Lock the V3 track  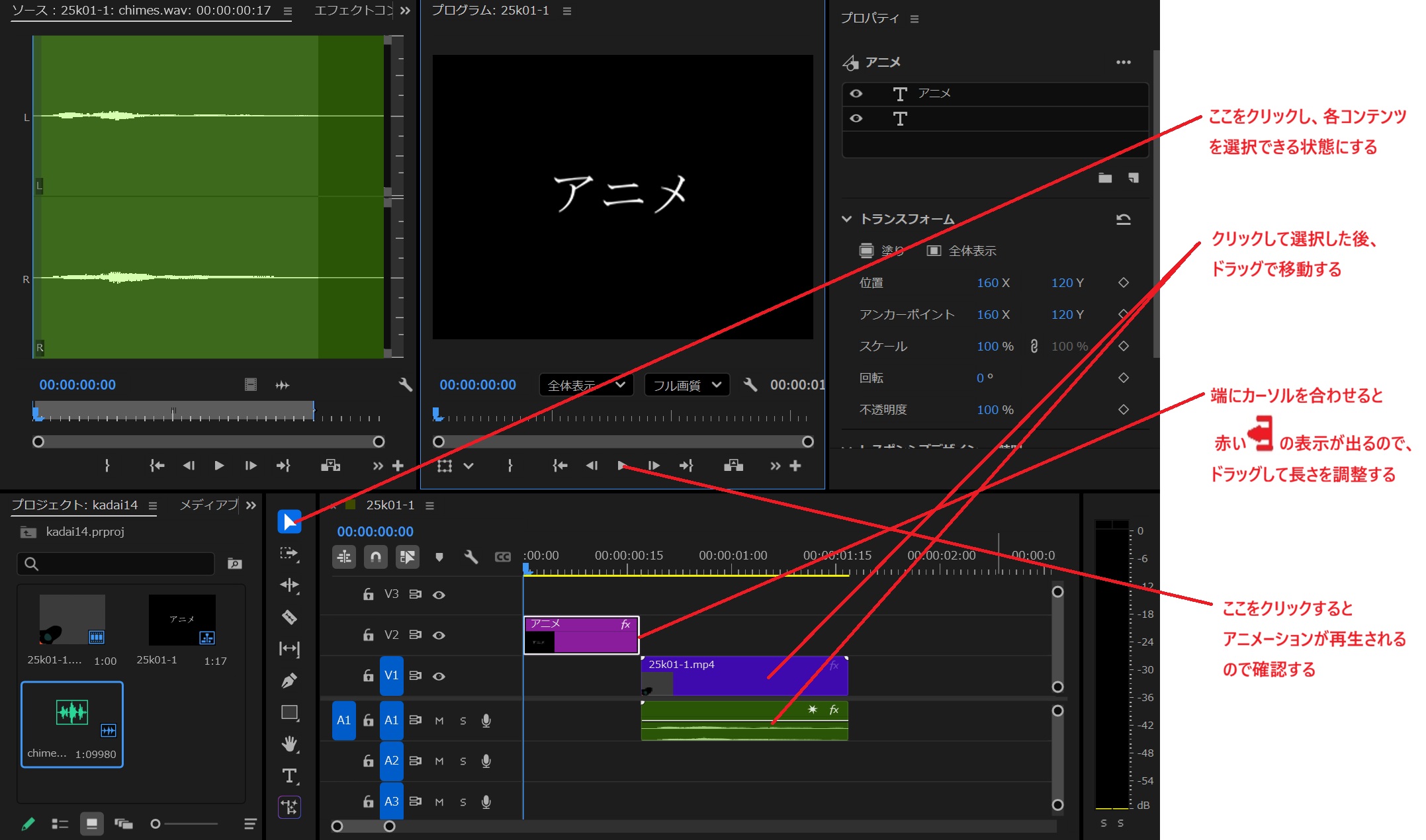[x=369, y=595]
